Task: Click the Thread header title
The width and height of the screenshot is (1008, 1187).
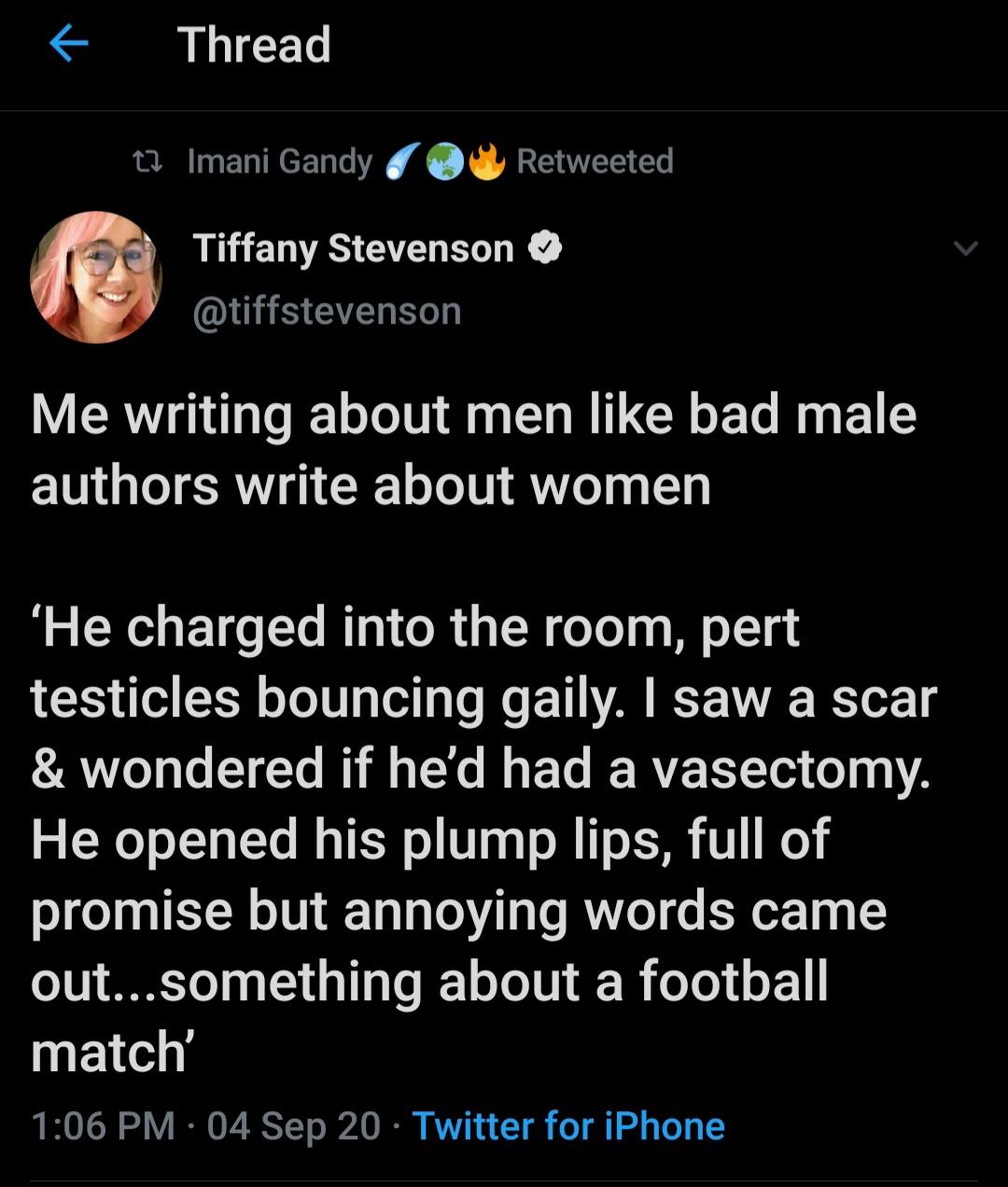Action: click(x=254, y=45)
